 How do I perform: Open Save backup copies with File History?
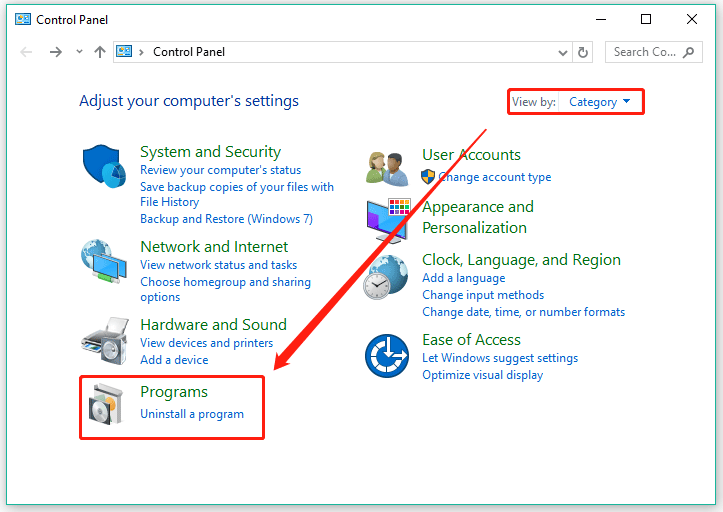pyautogui.click(x=237, y=194)
